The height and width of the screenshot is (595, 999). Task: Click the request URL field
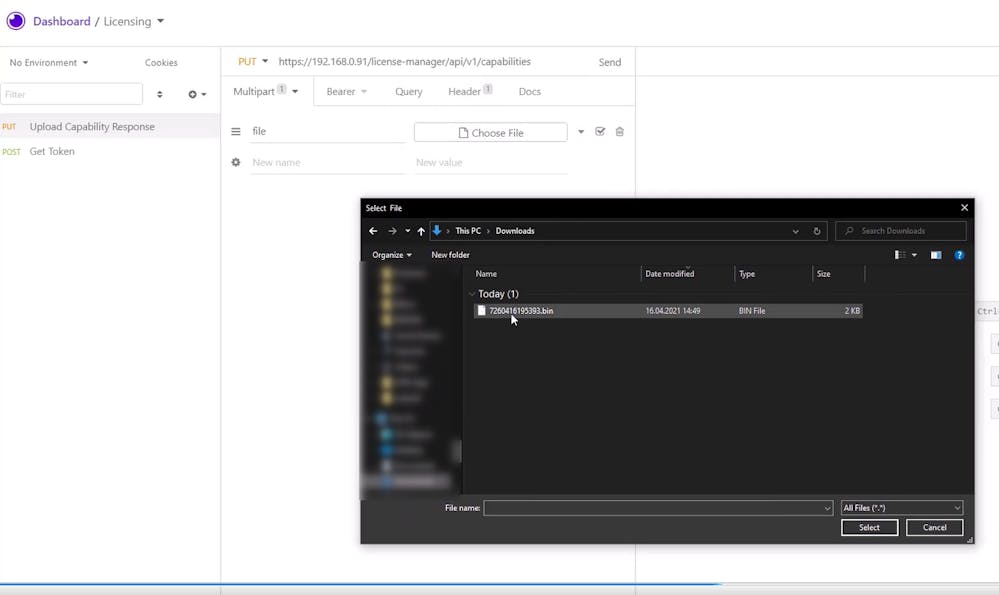tap(405, 62)
